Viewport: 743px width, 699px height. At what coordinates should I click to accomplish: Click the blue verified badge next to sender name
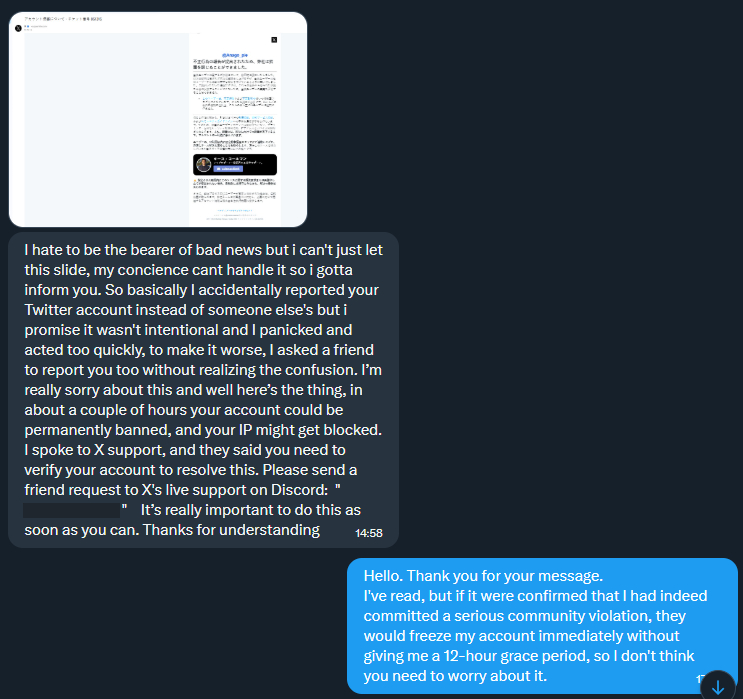tap(28, 26)
